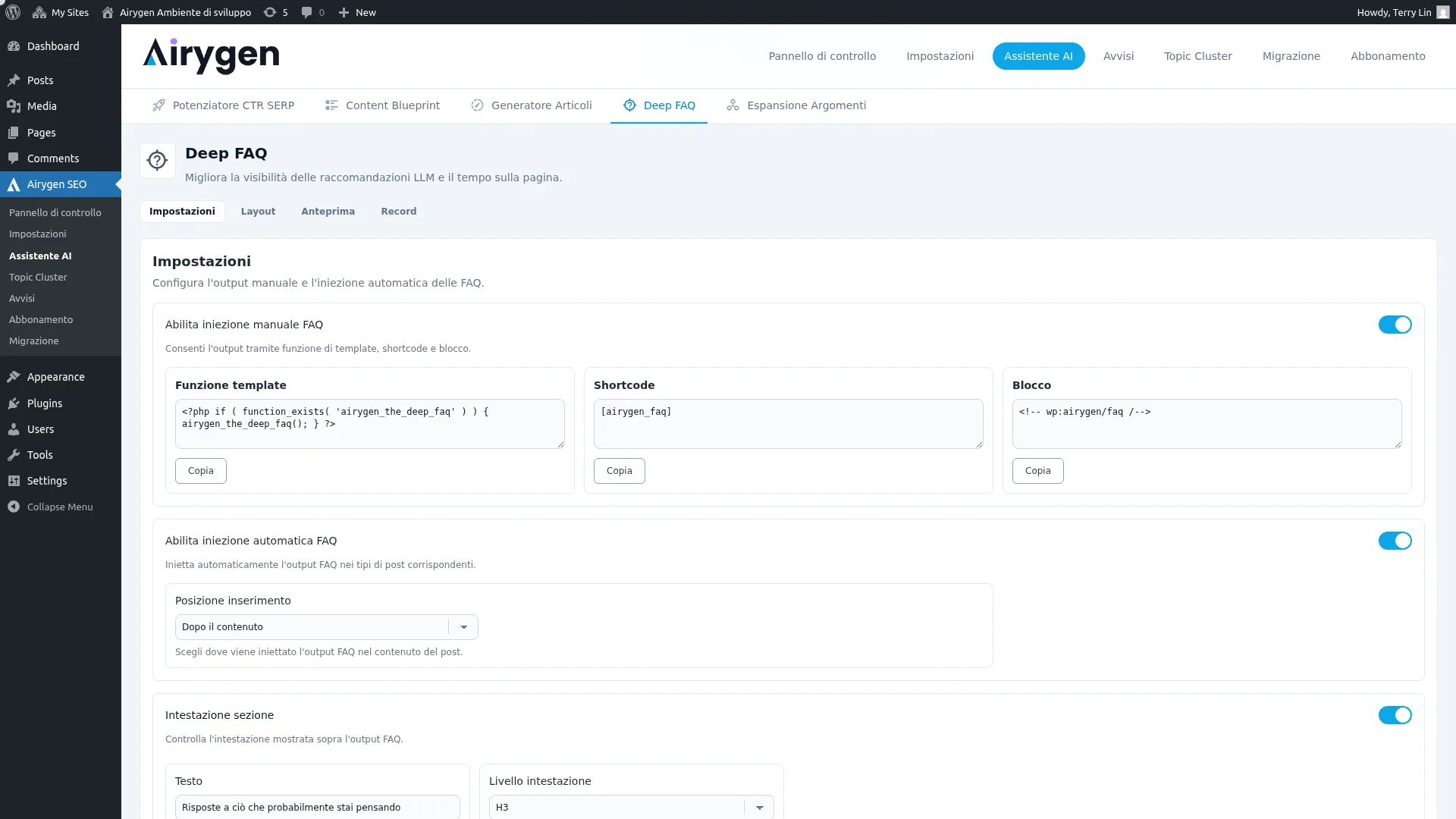Click the Pages icon in sidebar
Viewport: 1456px width, 819px height.
[x=14, y=133]
